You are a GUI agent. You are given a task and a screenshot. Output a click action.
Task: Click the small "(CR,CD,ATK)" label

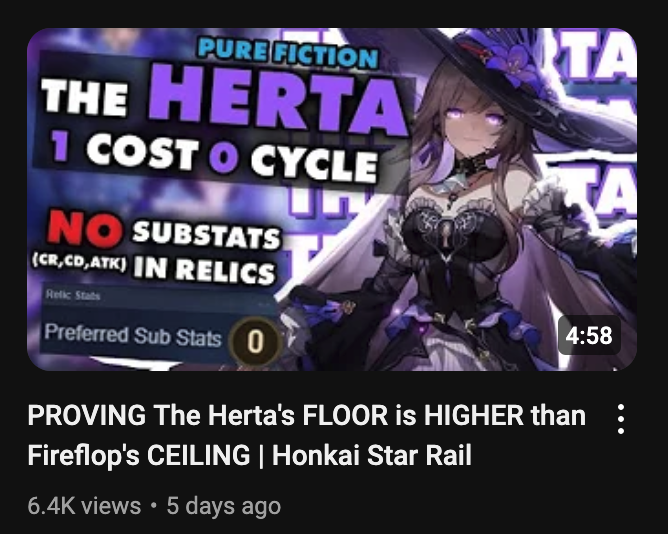(79, 260)
